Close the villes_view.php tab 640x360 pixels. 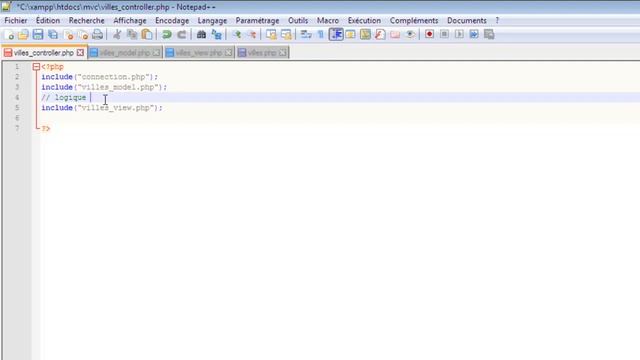[229, 53]
